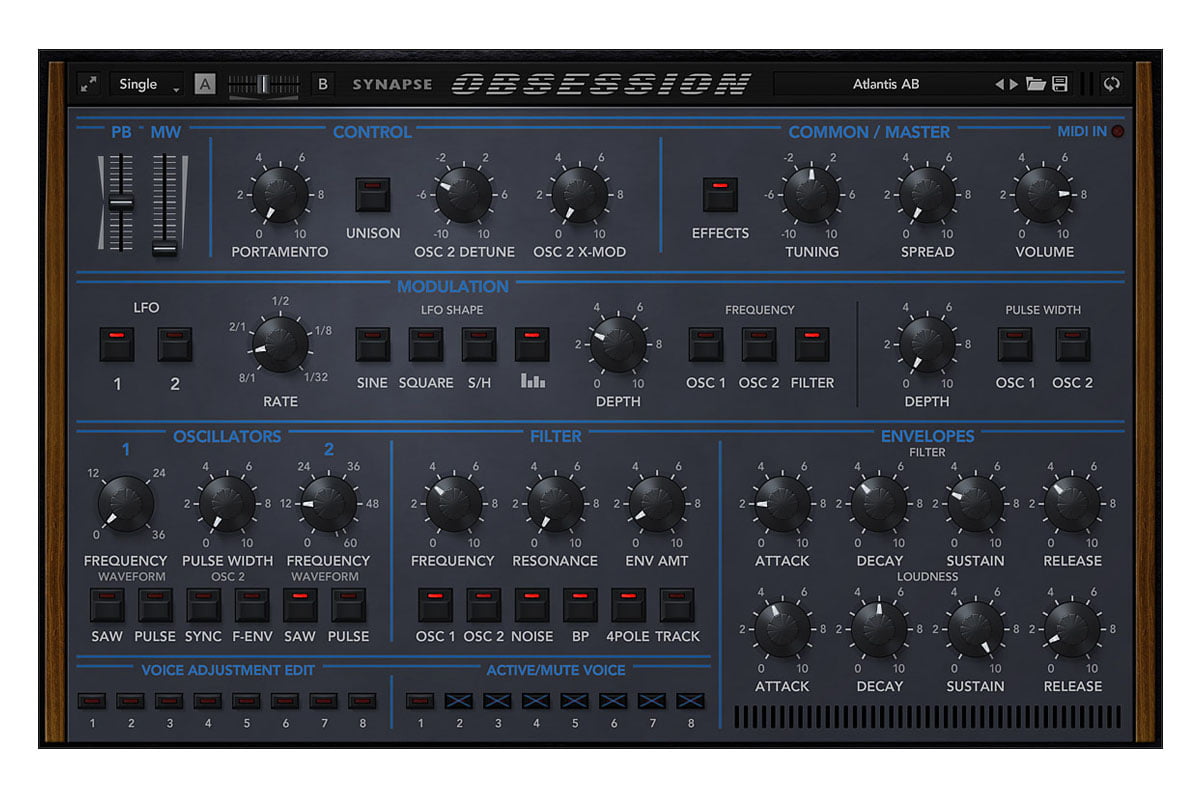
Task: Unmute crossed-out voice 3
Action: tap(498, 701)
